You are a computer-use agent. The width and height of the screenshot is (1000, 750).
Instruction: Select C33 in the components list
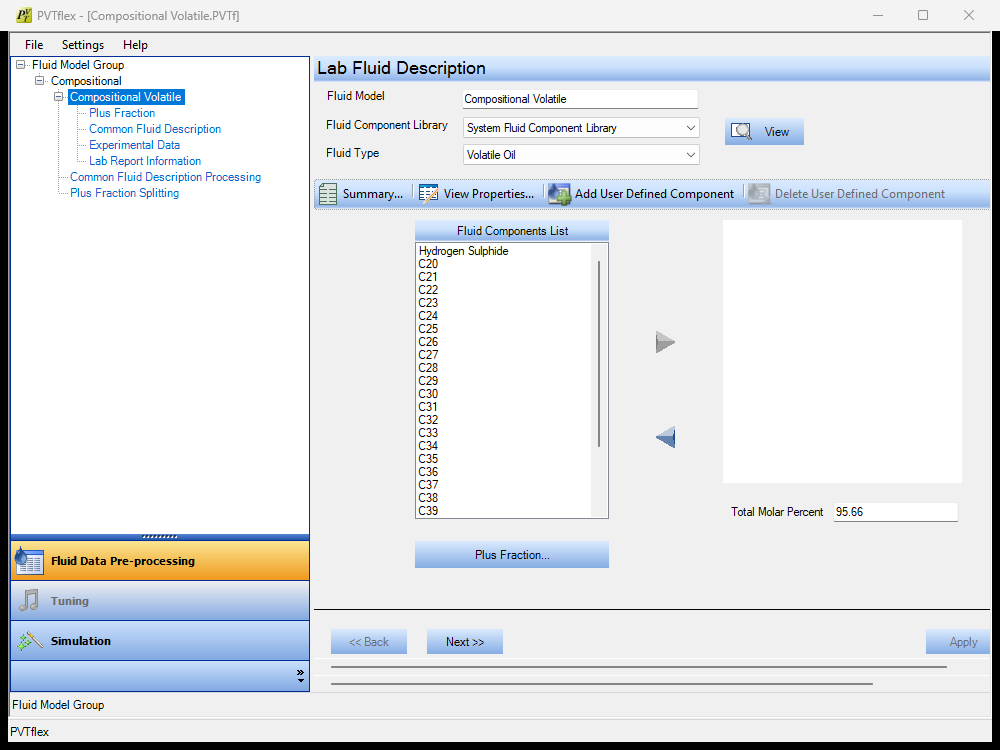click(x=428, y=432)
